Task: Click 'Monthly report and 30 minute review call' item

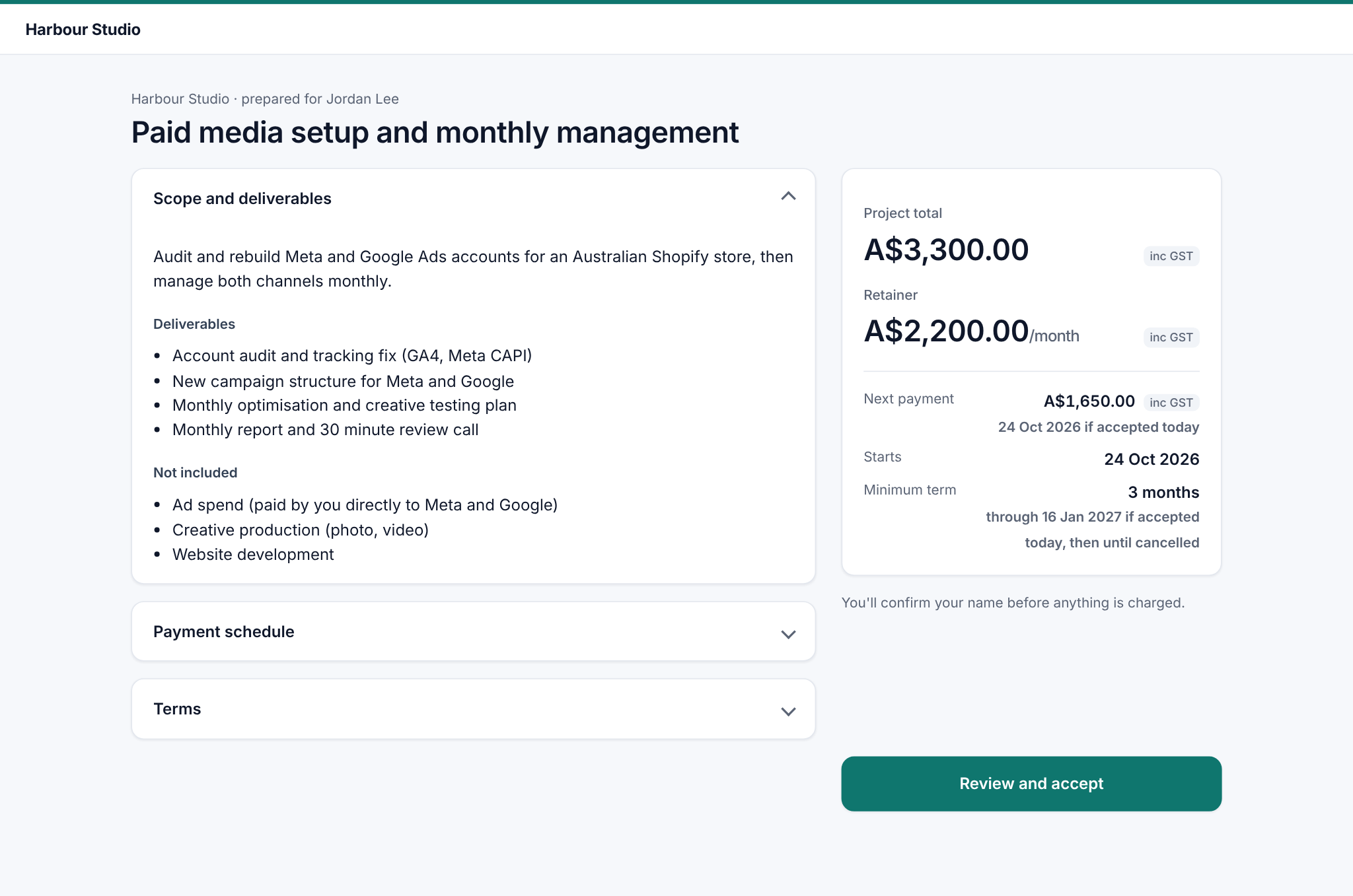Action: pyautogui.click(x=325, y=430)
